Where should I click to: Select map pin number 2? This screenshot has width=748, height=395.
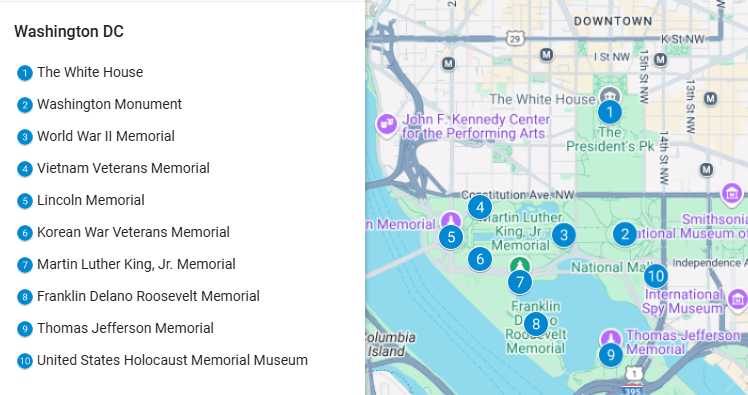point(624,234)
